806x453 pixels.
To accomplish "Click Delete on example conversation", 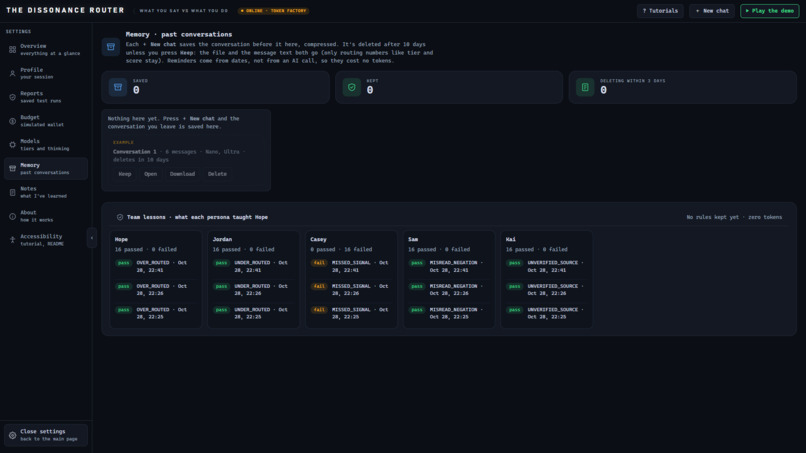I will coord(217,174).
